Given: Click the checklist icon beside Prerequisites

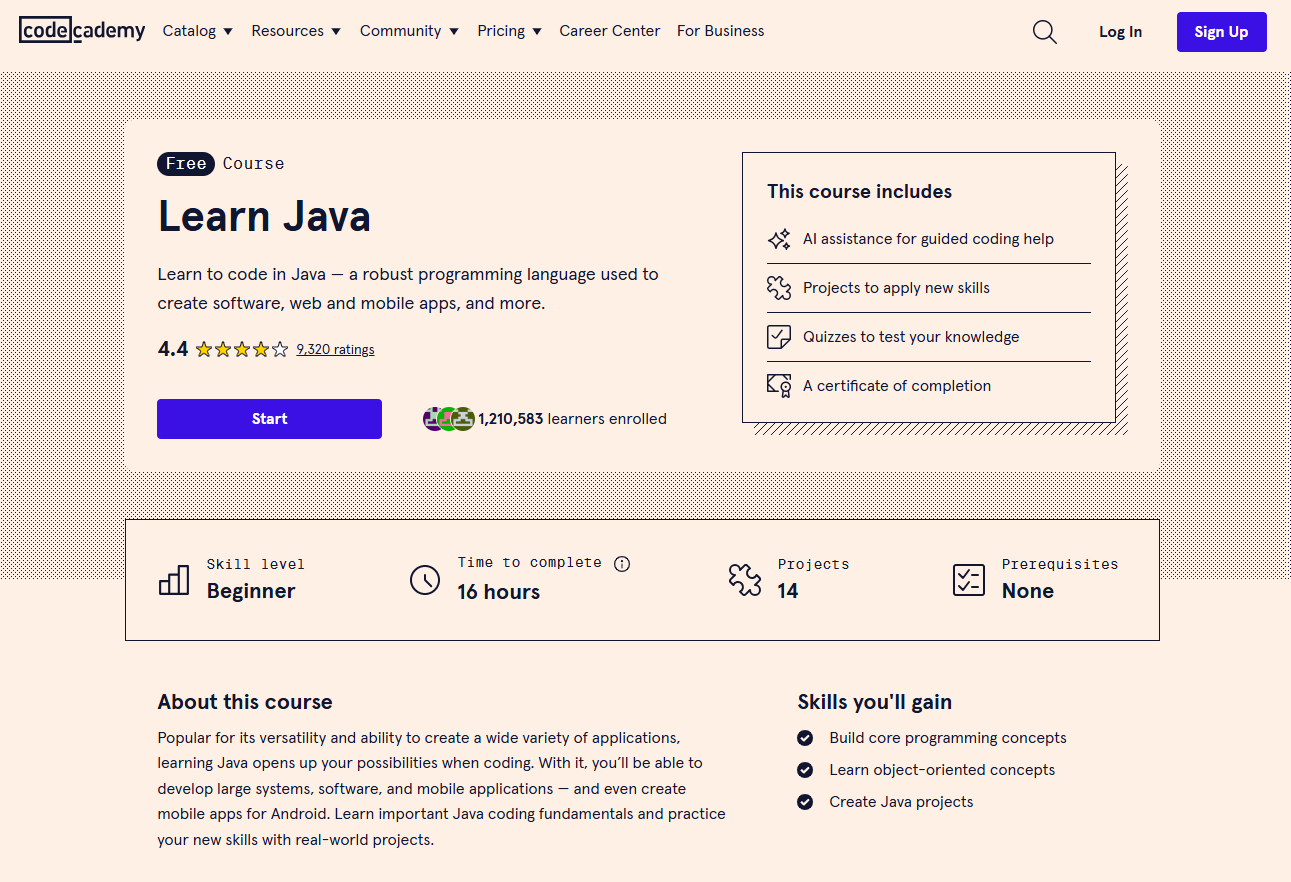Looking at the screenshot, I should 969,579.
